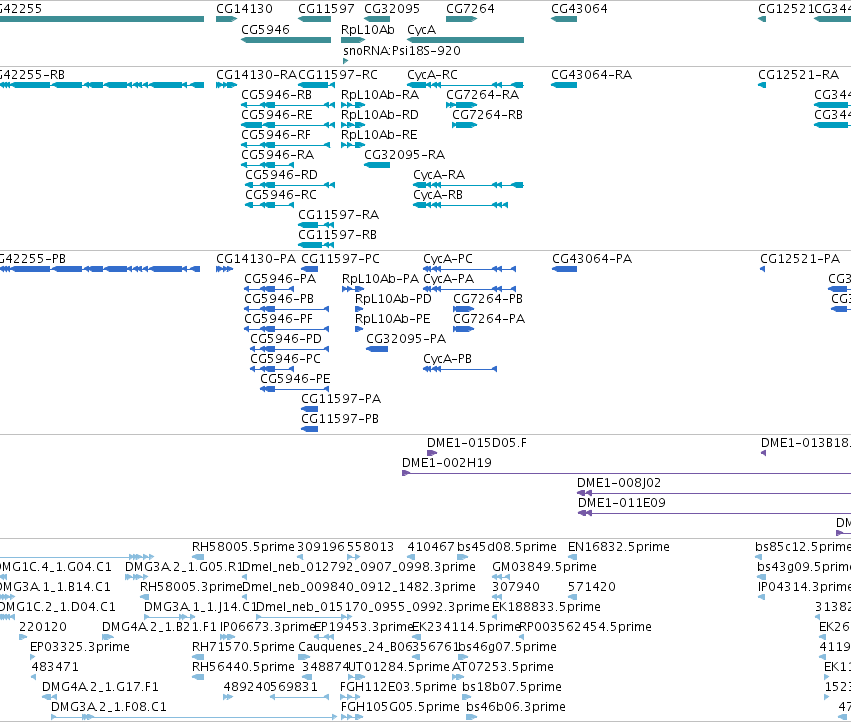Click protein CG5946-PA
This screenshot has height=722, width=851.
pyautogui.click(x=280, y=279)
